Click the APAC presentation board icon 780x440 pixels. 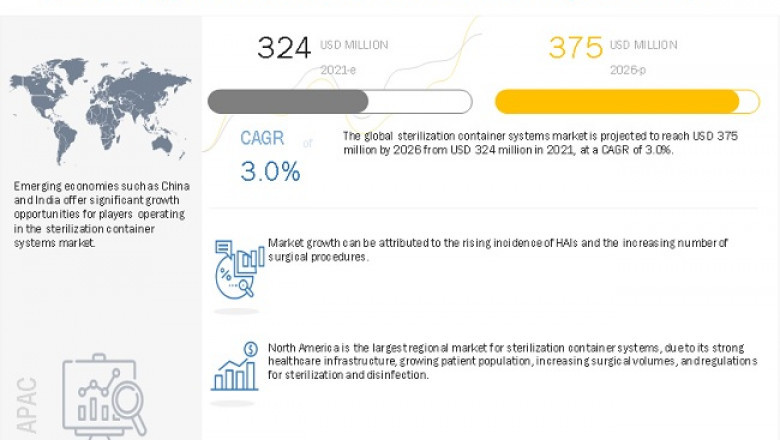coord(104,396)
